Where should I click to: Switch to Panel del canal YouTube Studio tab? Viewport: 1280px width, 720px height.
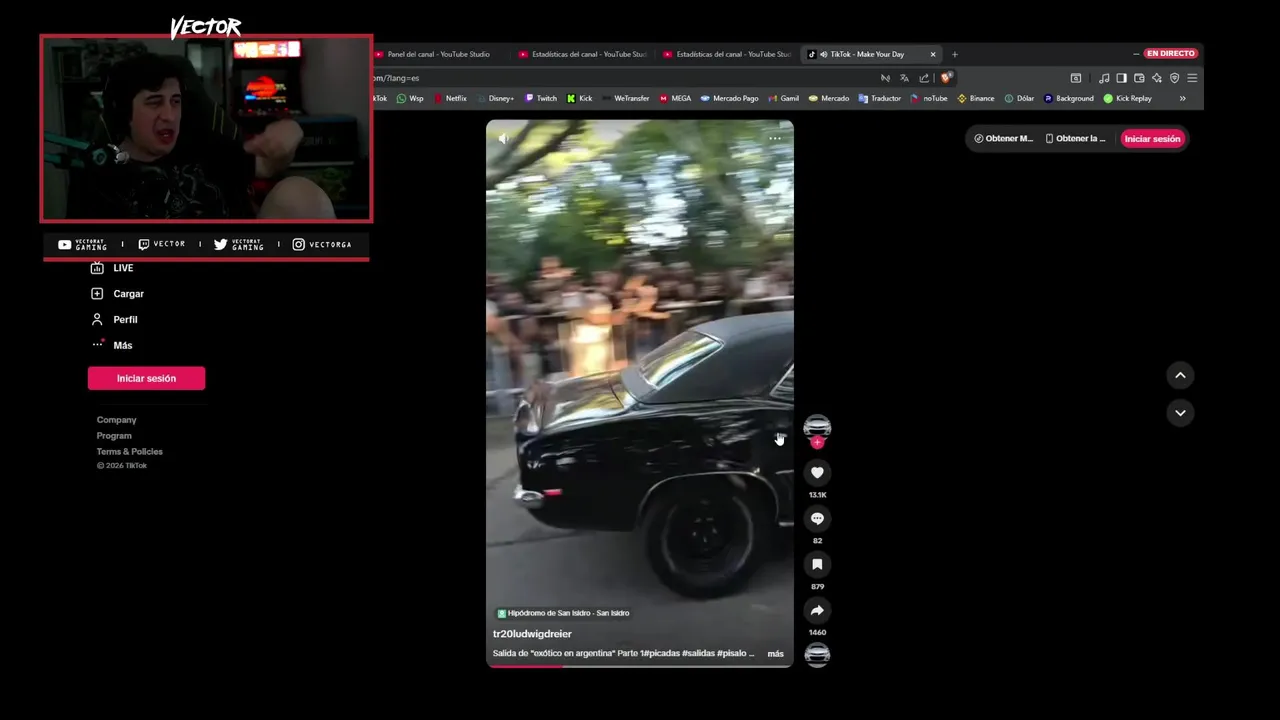(x=436, y=54)
